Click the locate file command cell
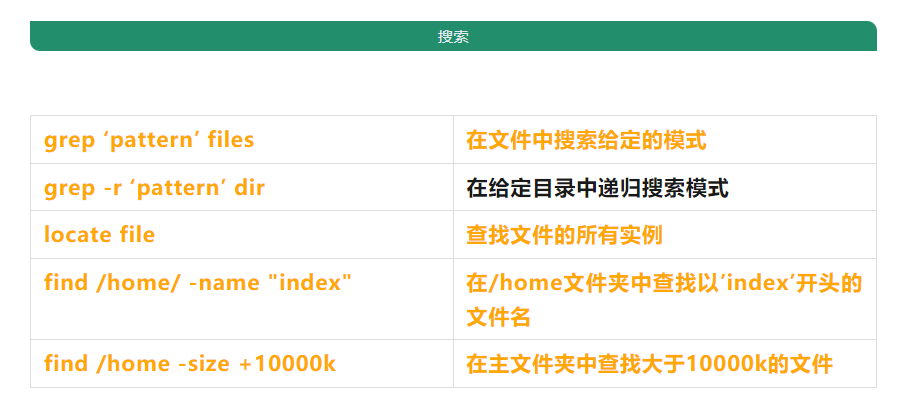The height and width of the screenshot is (406, 902). [x=99, y=235]
